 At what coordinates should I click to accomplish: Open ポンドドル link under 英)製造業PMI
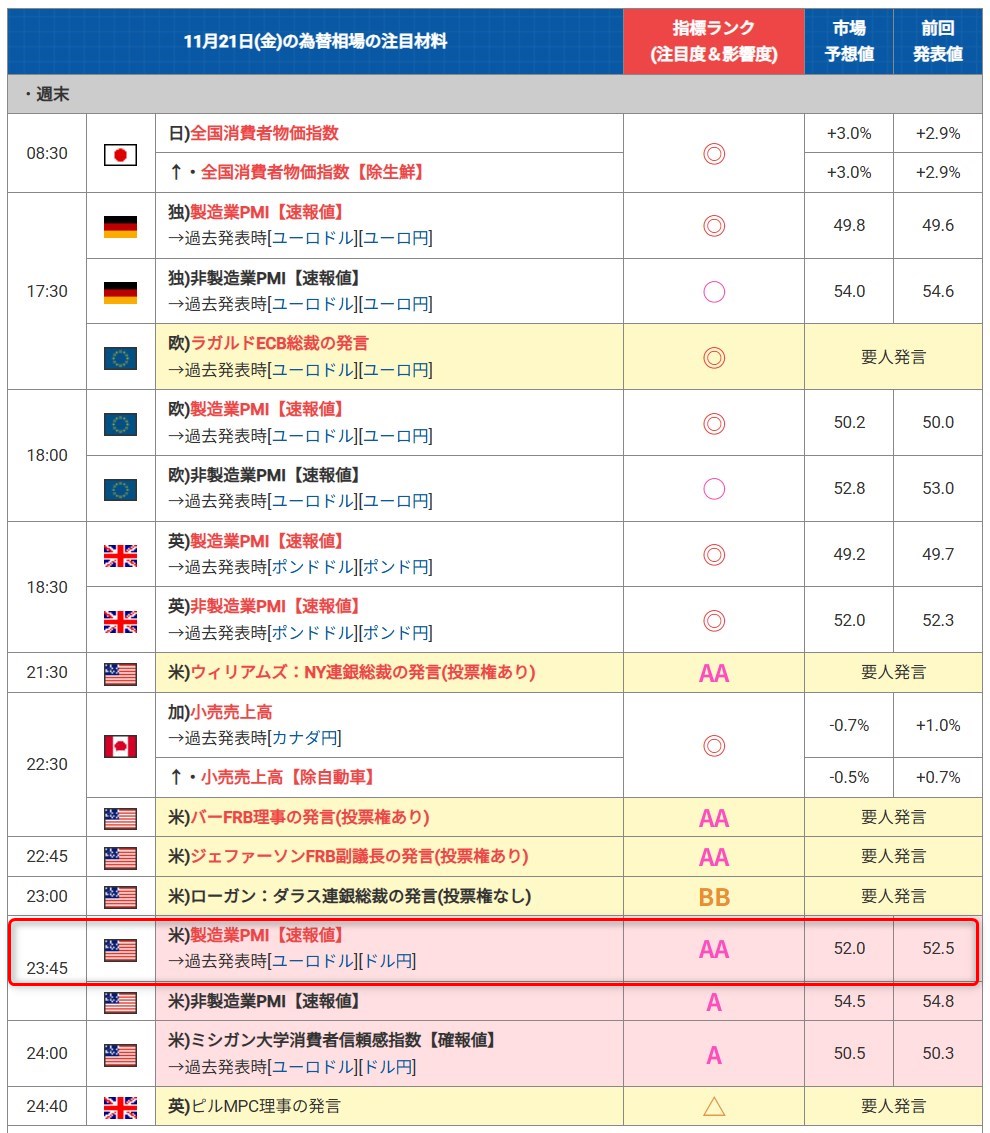pyautogui.click(x=312, y=567)
